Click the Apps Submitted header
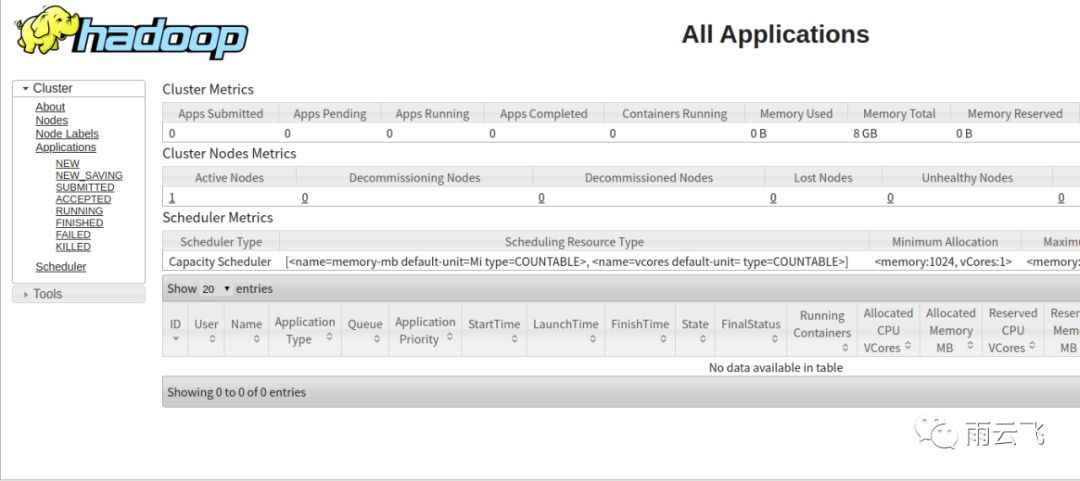 pos(220,114)
